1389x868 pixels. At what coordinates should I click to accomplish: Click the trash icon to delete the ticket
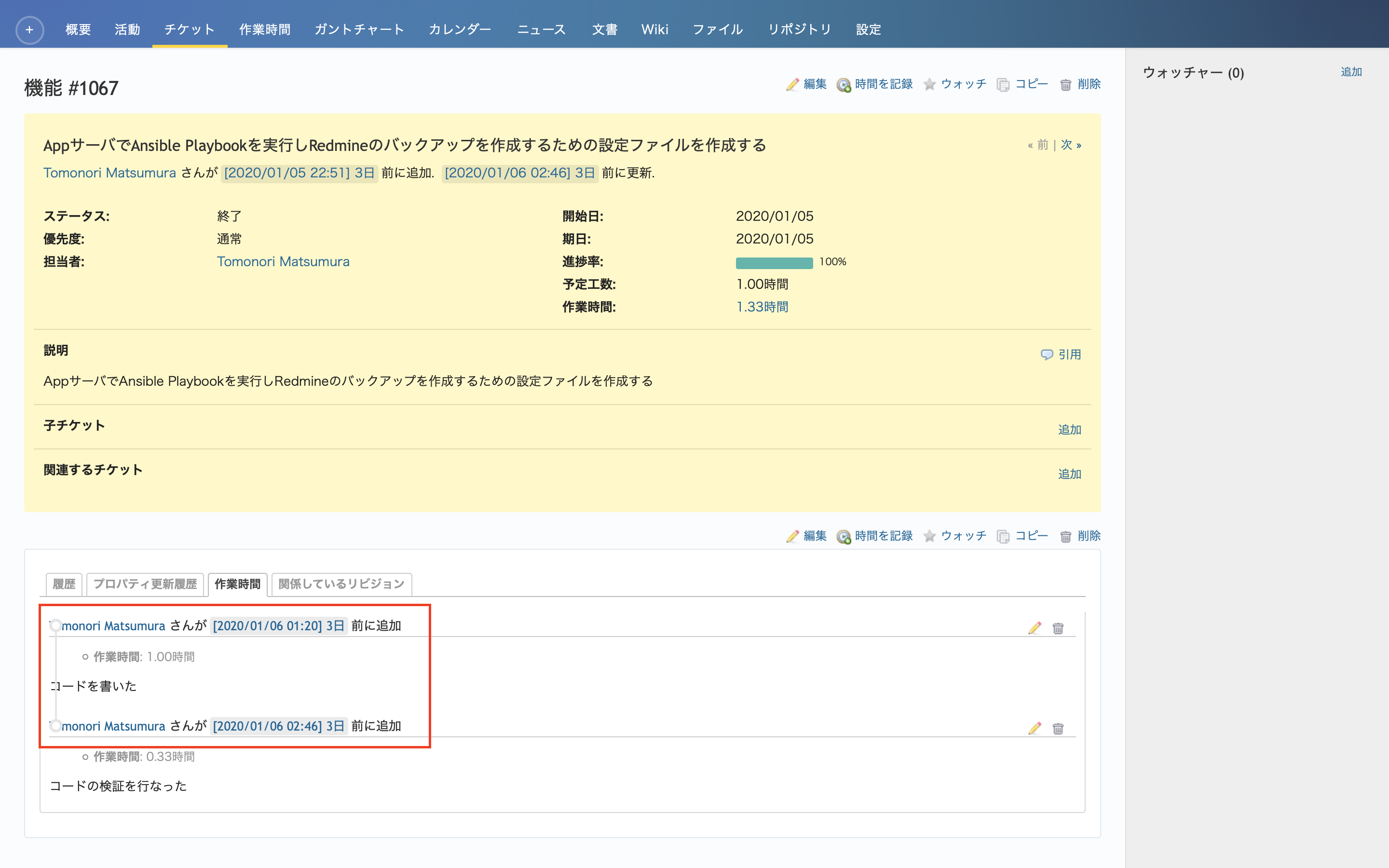click(1066, 84)
